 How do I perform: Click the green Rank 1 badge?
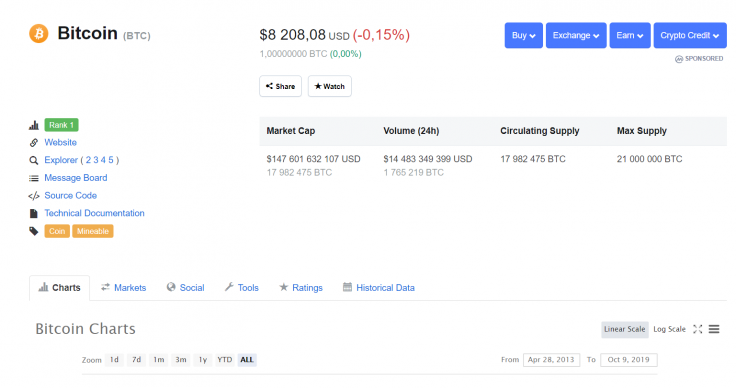point(61,125)
